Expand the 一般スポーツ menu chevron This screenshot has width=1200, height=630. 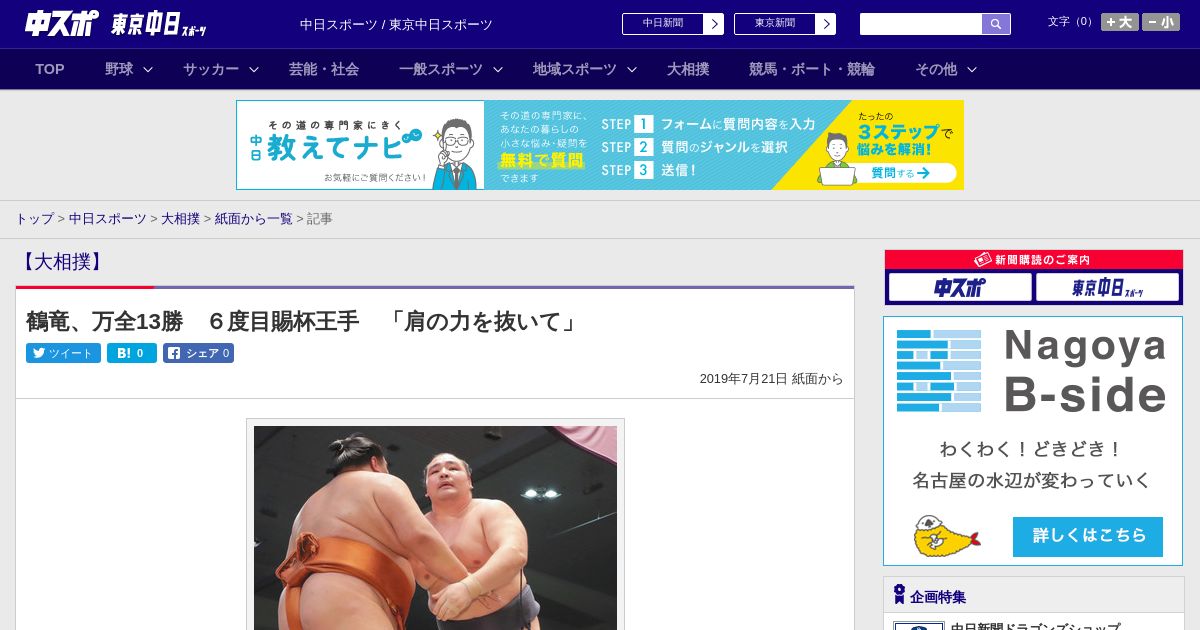coord(498,69)
